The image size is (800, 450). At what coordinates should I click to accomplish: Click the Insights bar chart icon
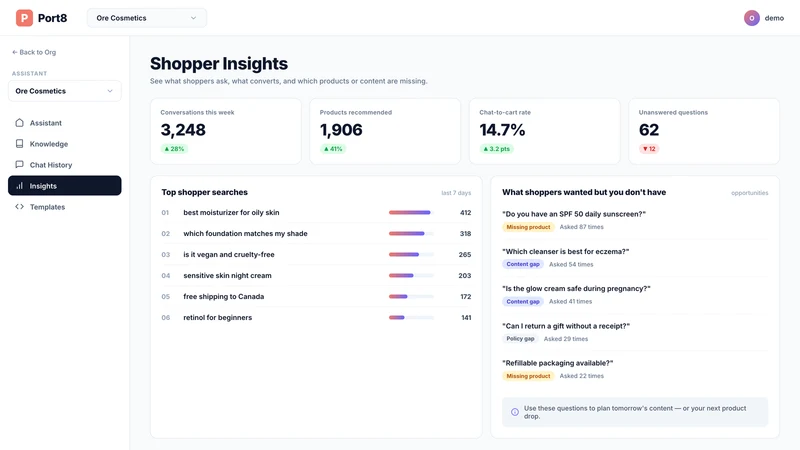click(19, 186)
